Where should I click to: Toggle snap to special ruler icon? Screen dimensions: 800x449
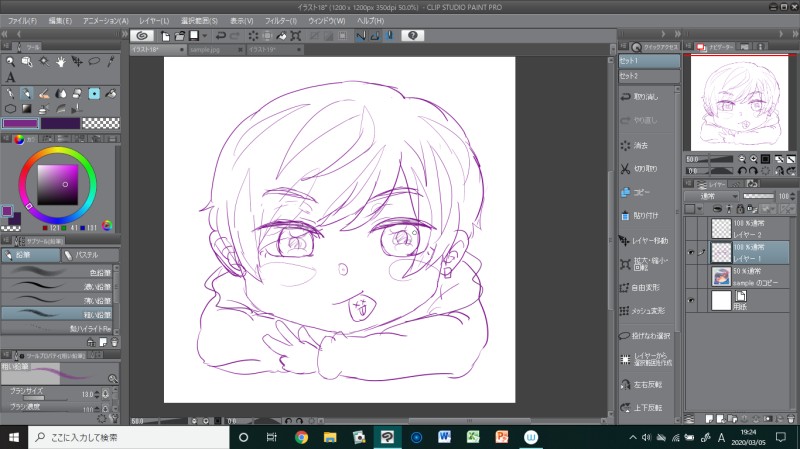pos(375,36)
